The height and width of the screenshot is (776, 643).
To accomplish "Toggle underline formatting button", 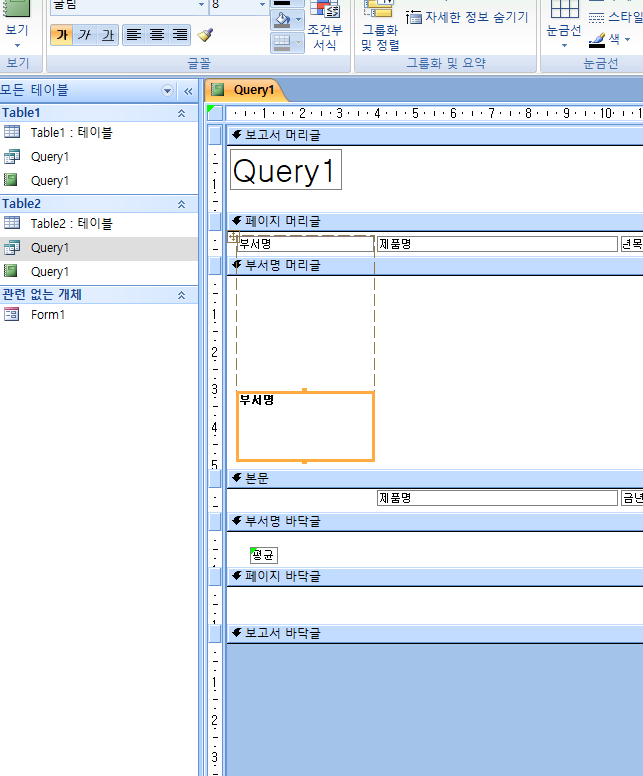I will (x=107, y=35).
